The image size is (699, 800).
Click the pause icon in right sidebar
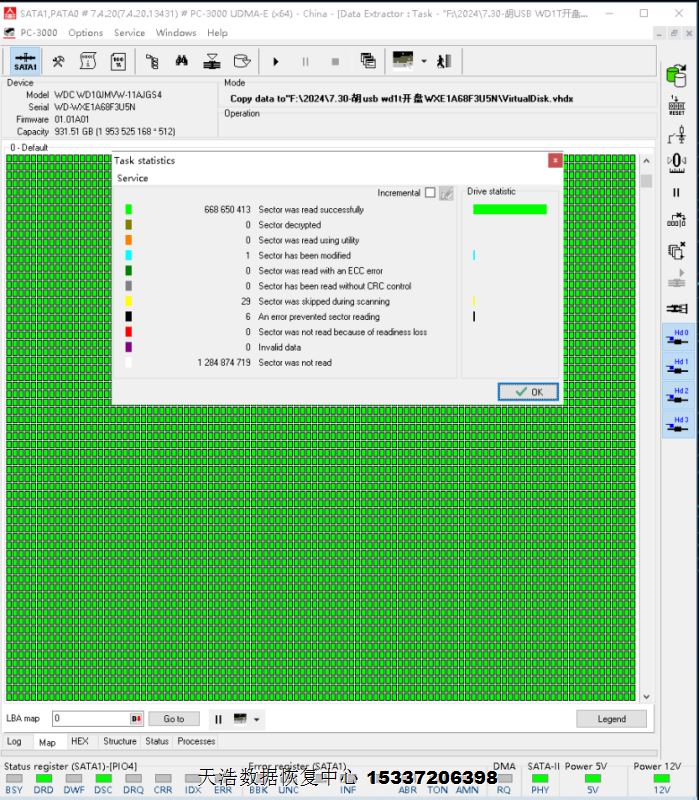pyautogui.click(x=676, y=192)
